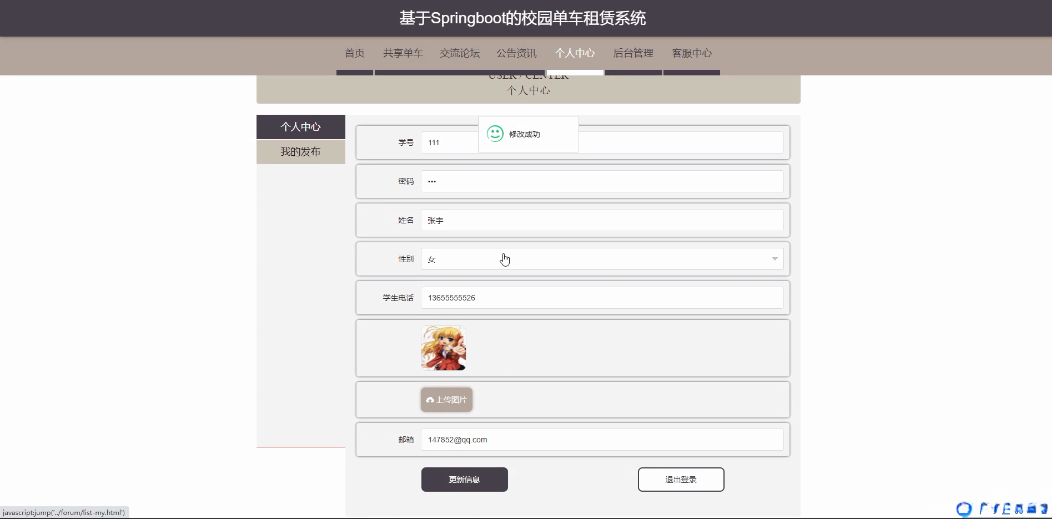Click the 学生电话 phone field
Image resolution: width=1052 pixels, height=519 pixels.
pos(602,298)
